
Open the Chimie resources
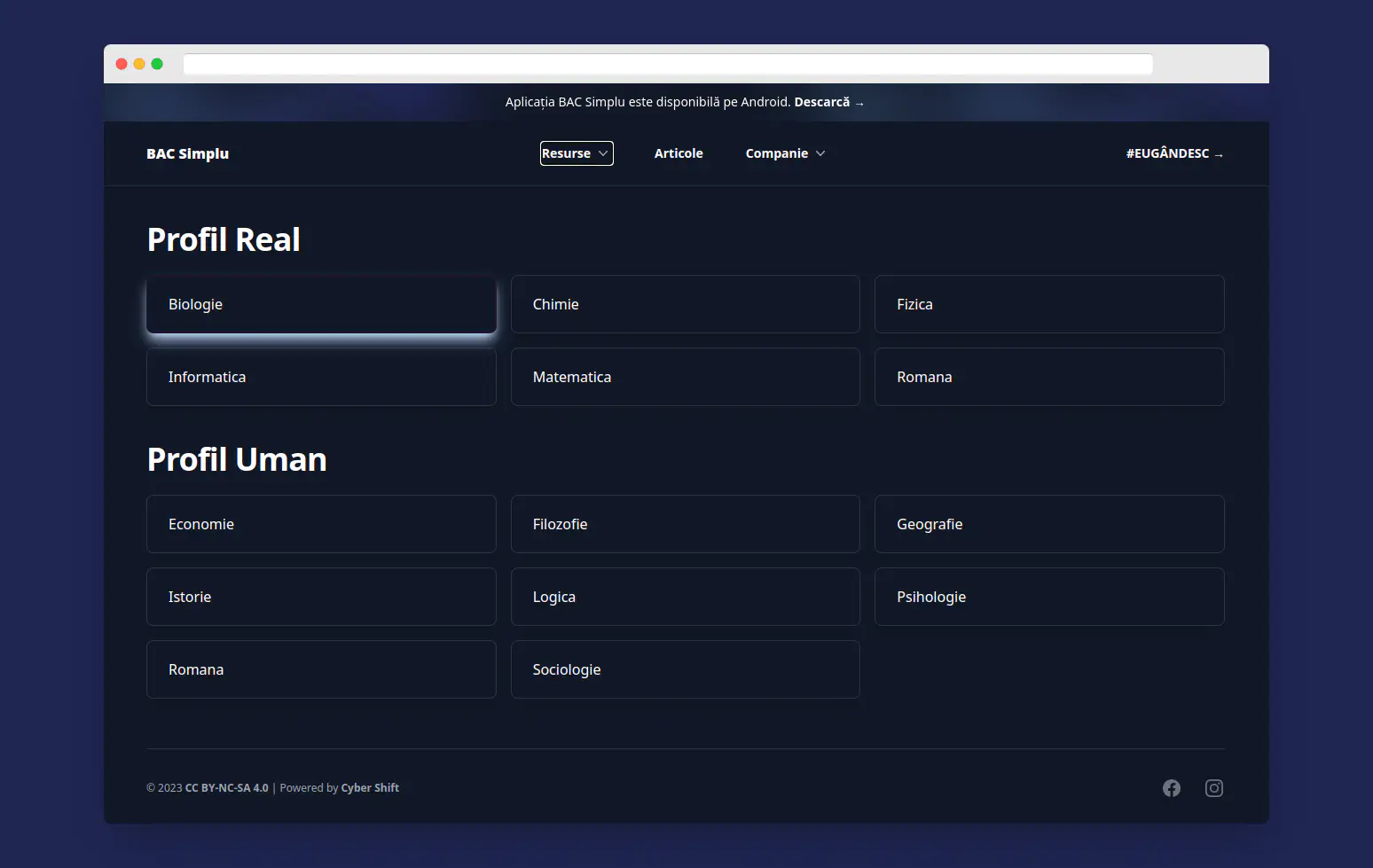[x=685, y=304]
